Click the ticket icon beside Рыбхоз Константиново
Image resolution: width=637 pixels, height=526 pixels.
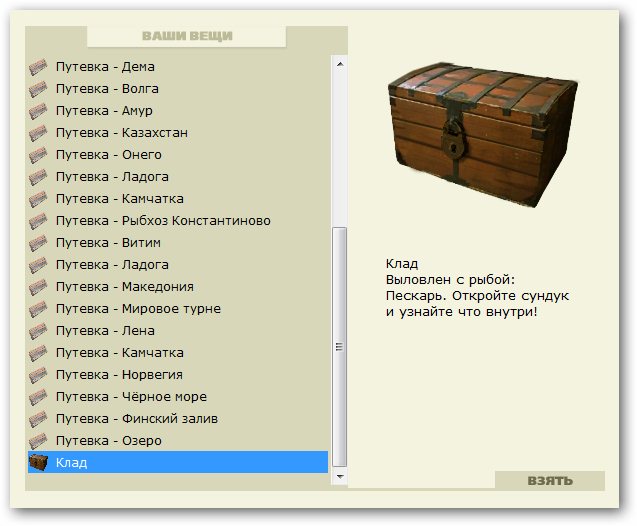[x=38, y=221]
